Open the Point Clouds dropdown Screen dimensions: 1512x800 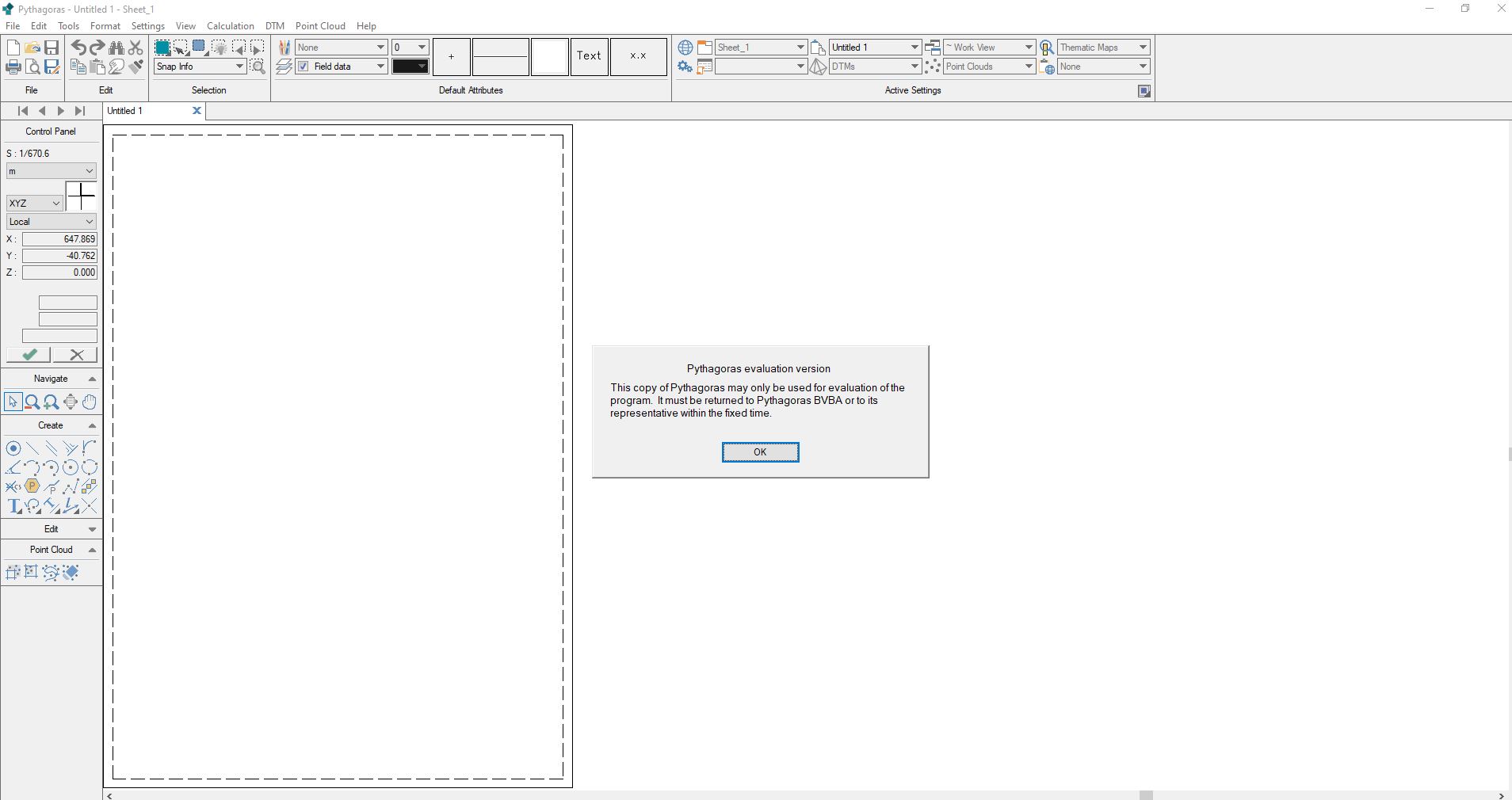[x=989, y=67]
